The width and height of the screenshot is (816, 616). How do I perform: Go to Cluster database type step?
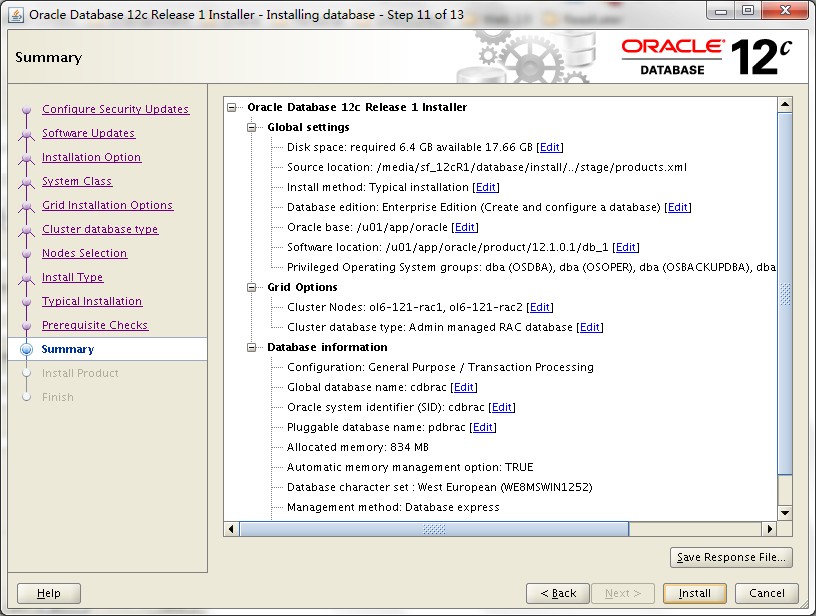coord(100,229)
